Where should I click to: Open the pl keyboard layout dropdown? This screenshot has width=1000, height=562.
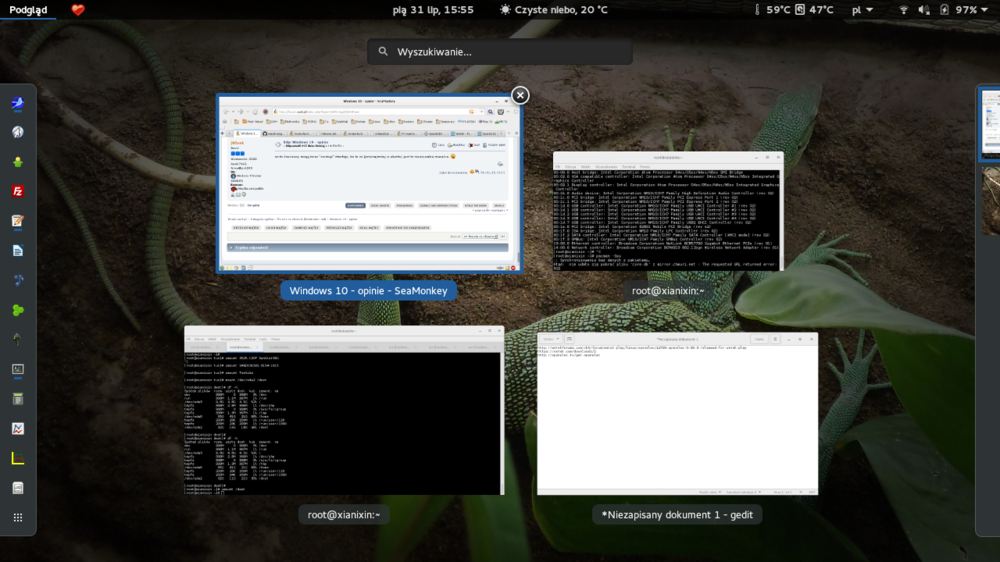pyautogui.click(x=862, y=10)
